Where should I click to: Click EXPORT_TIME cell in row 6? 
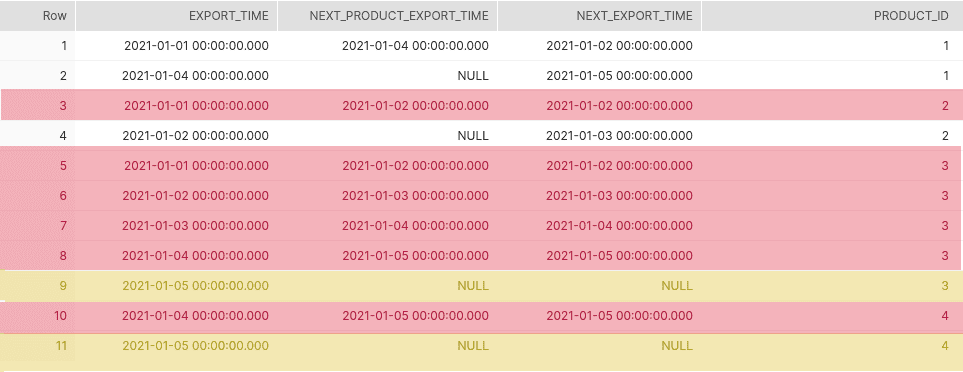point(195,196)
